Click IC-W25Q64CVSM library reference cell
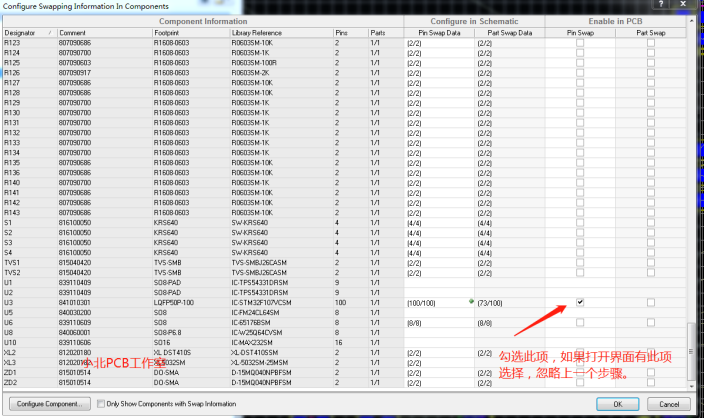Viewport: 704px width, 418px height. [282, 333]
